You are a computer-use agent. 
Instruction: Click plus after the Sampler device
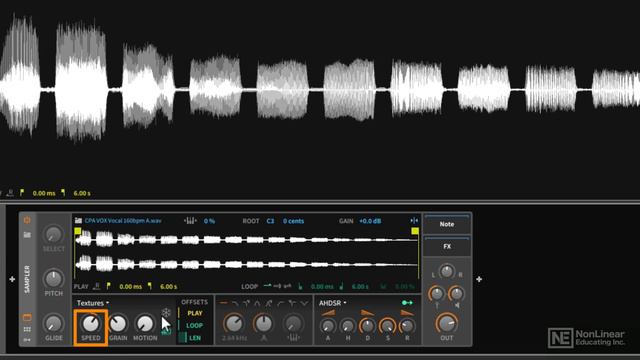pos(479,279)
